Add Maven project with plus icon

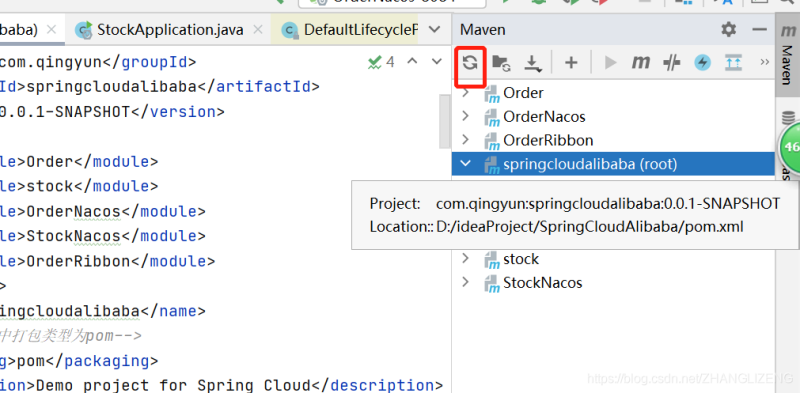(x=571, y=63)
